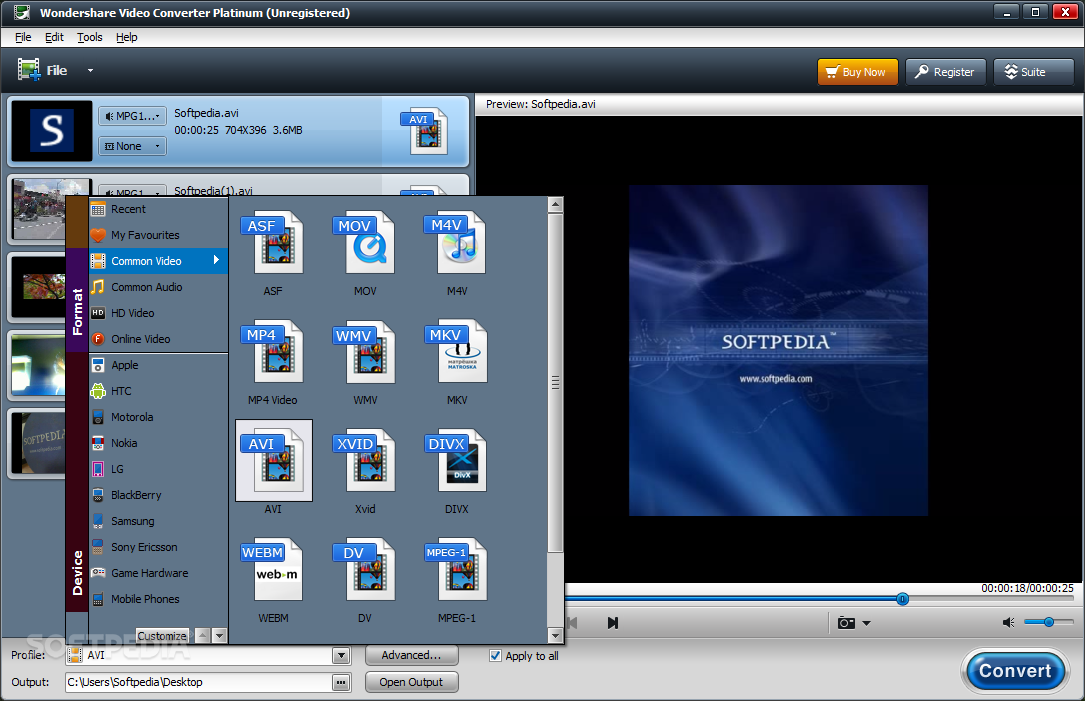Select the Softpedia.avi S thumbnail
1085x701 pixels.
52,131
